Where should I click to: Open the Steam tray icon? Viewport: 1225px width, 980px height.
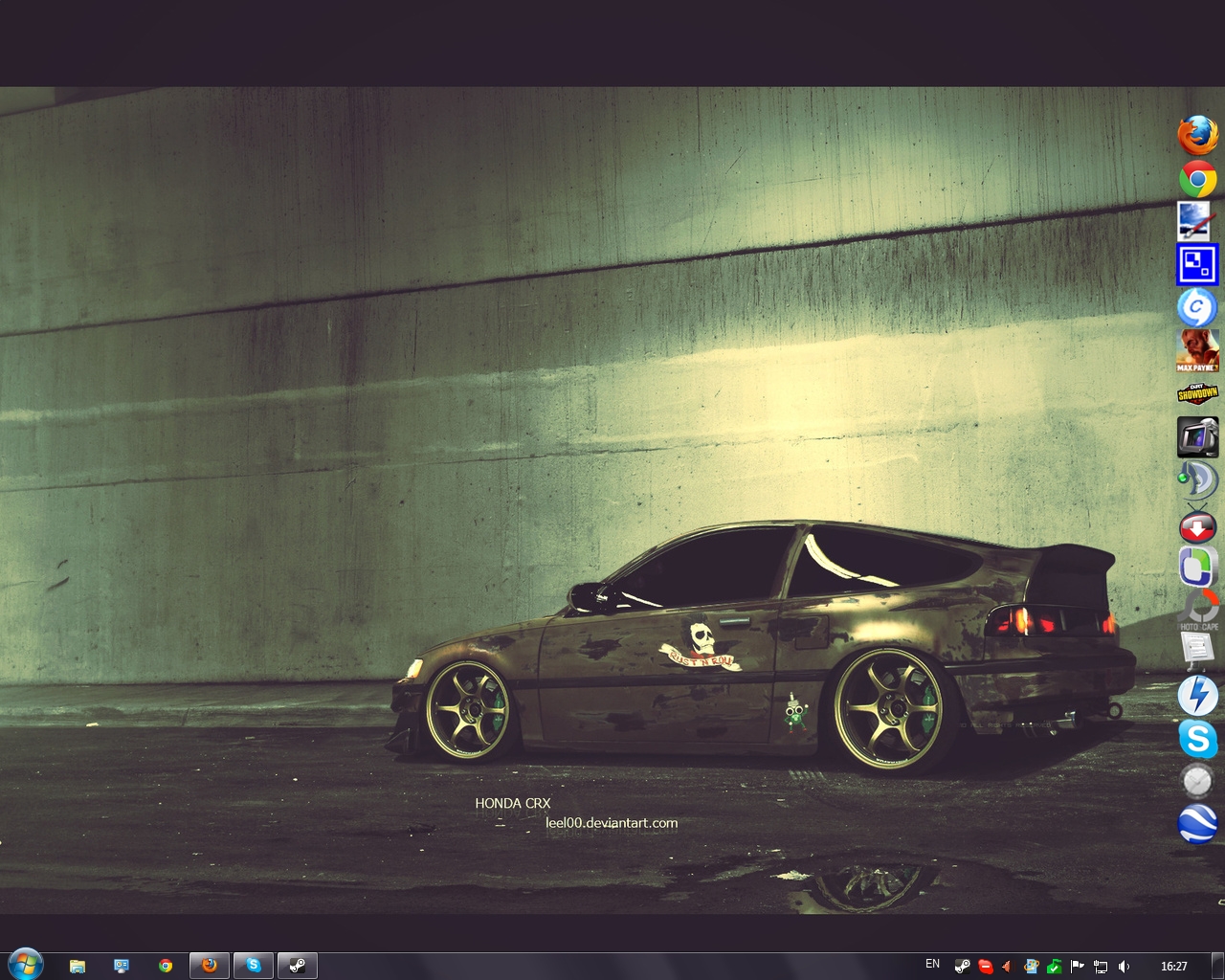[963, 967]
